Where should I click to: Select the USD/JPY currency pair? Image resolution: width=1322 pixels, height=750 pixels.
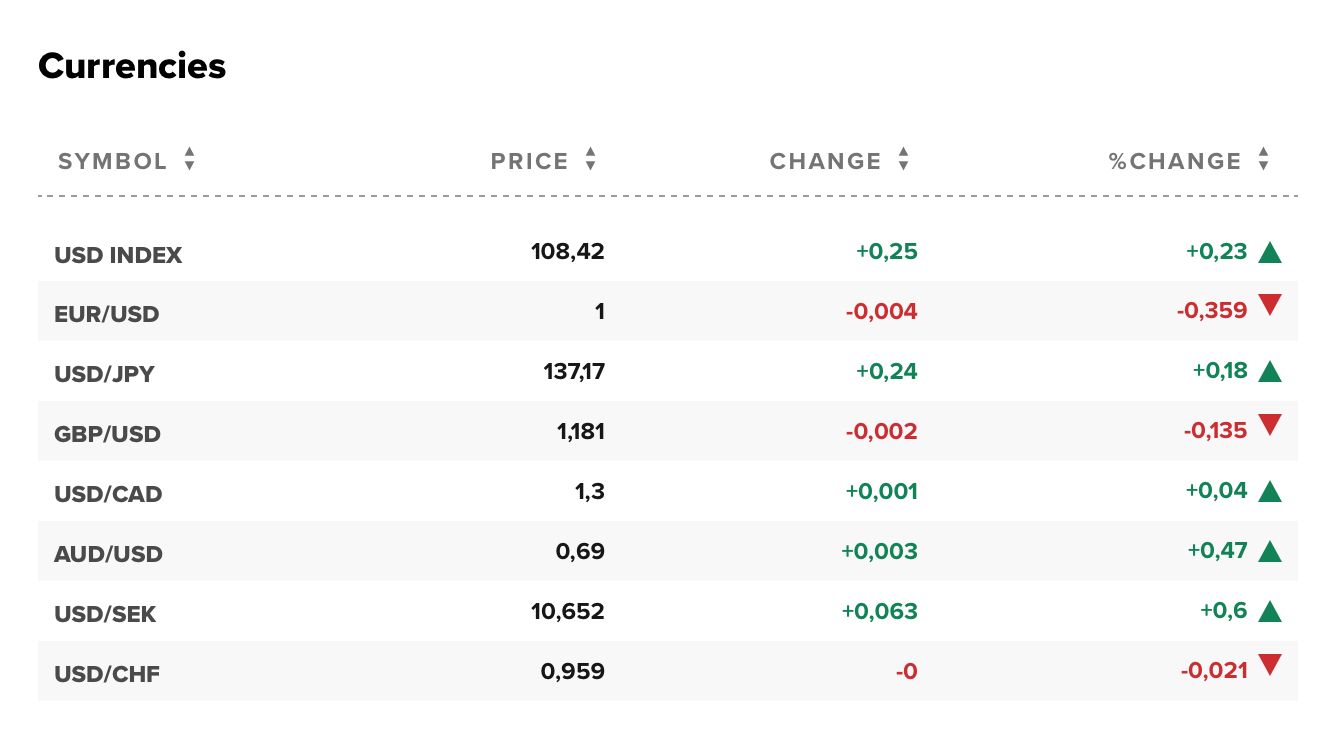click(105, 374)
